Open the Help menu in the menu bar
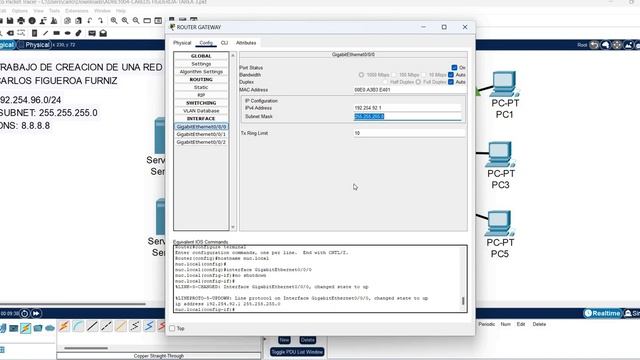 coord(121,11)
